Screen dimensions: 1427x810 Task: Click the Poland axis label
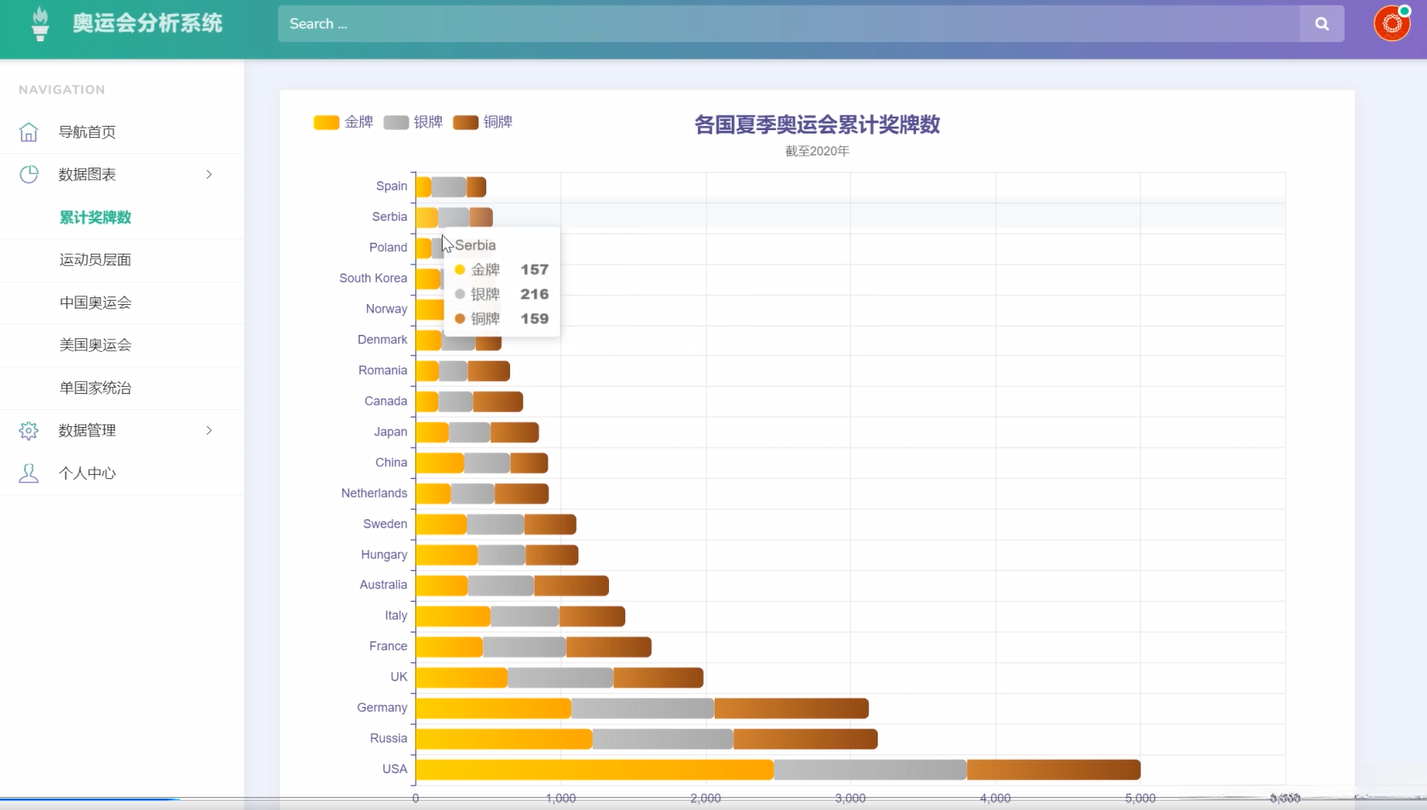(388, 247)
